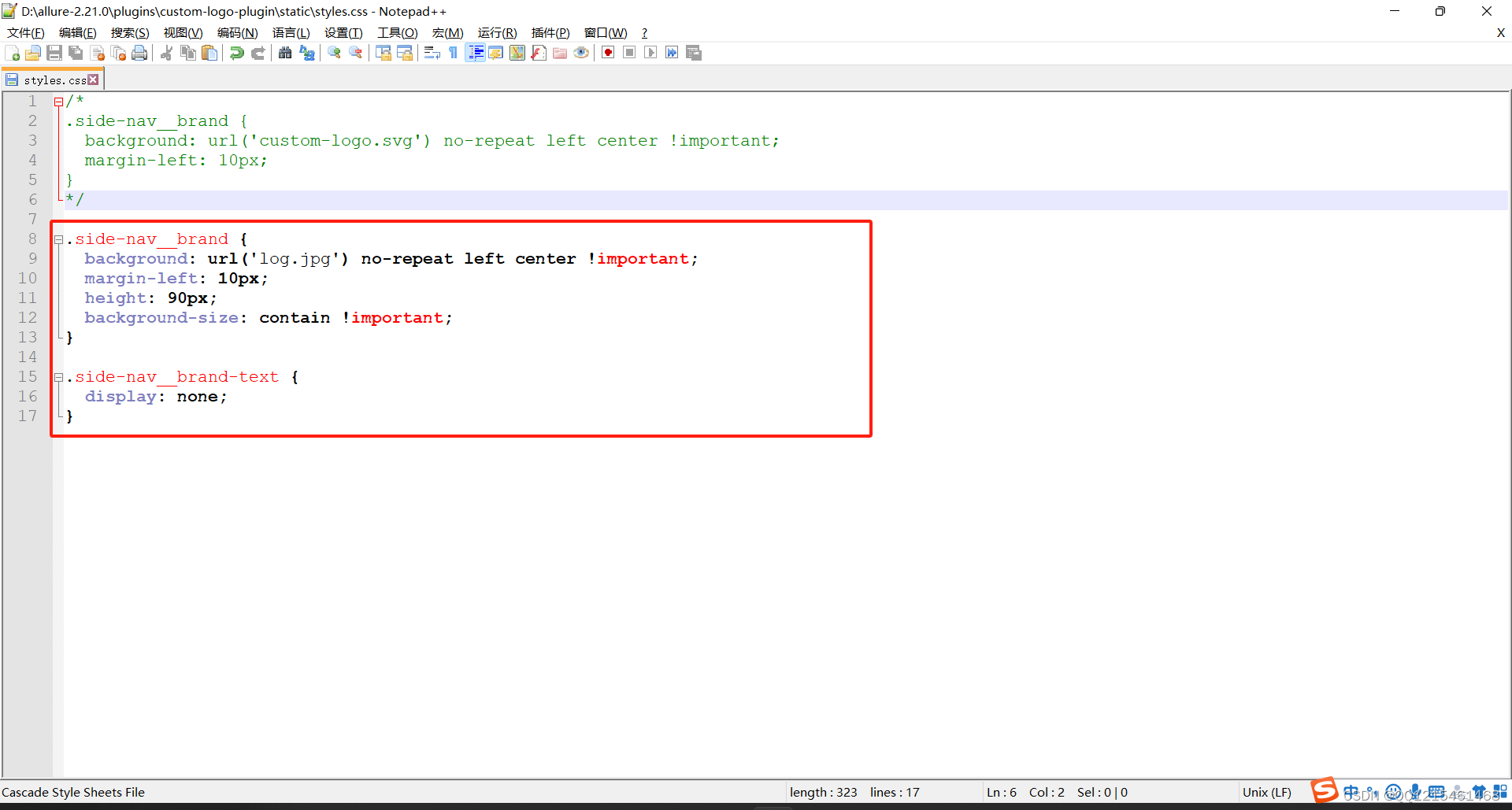Viewport: 1512px width, 810px height.
Task: Click the synchronize vertical scrolling icon
Action: [x=384, y=53]
